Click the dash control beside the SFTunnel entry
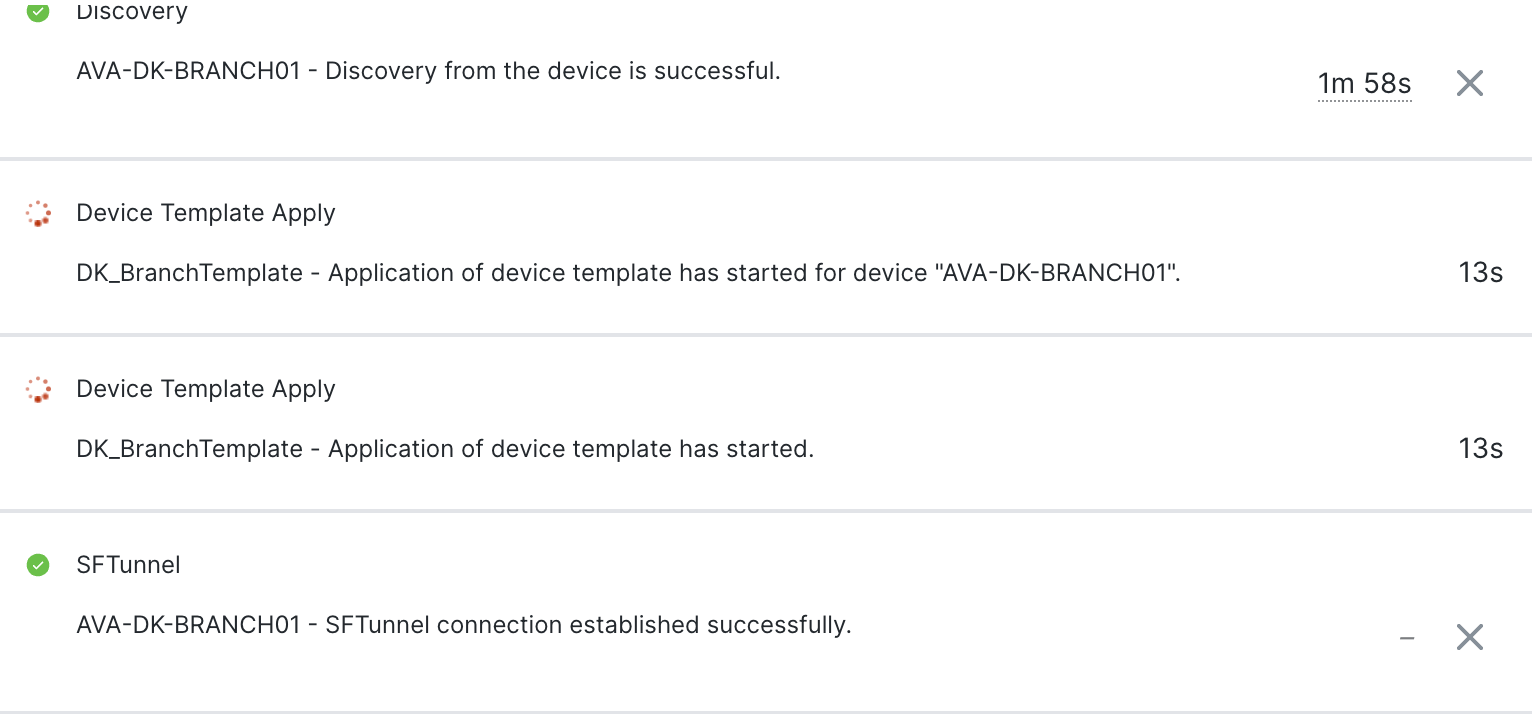 (1407, 637)
